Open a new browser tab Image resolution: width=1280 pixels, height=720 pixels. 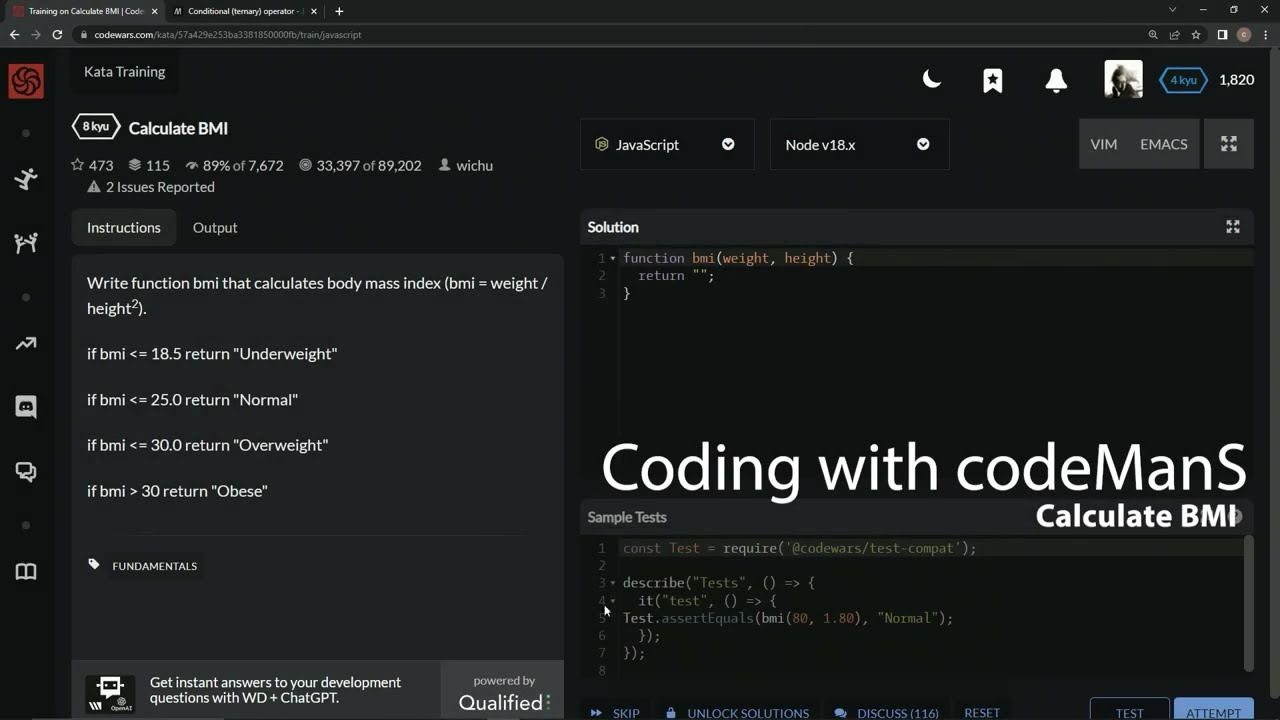coord(339,11)
